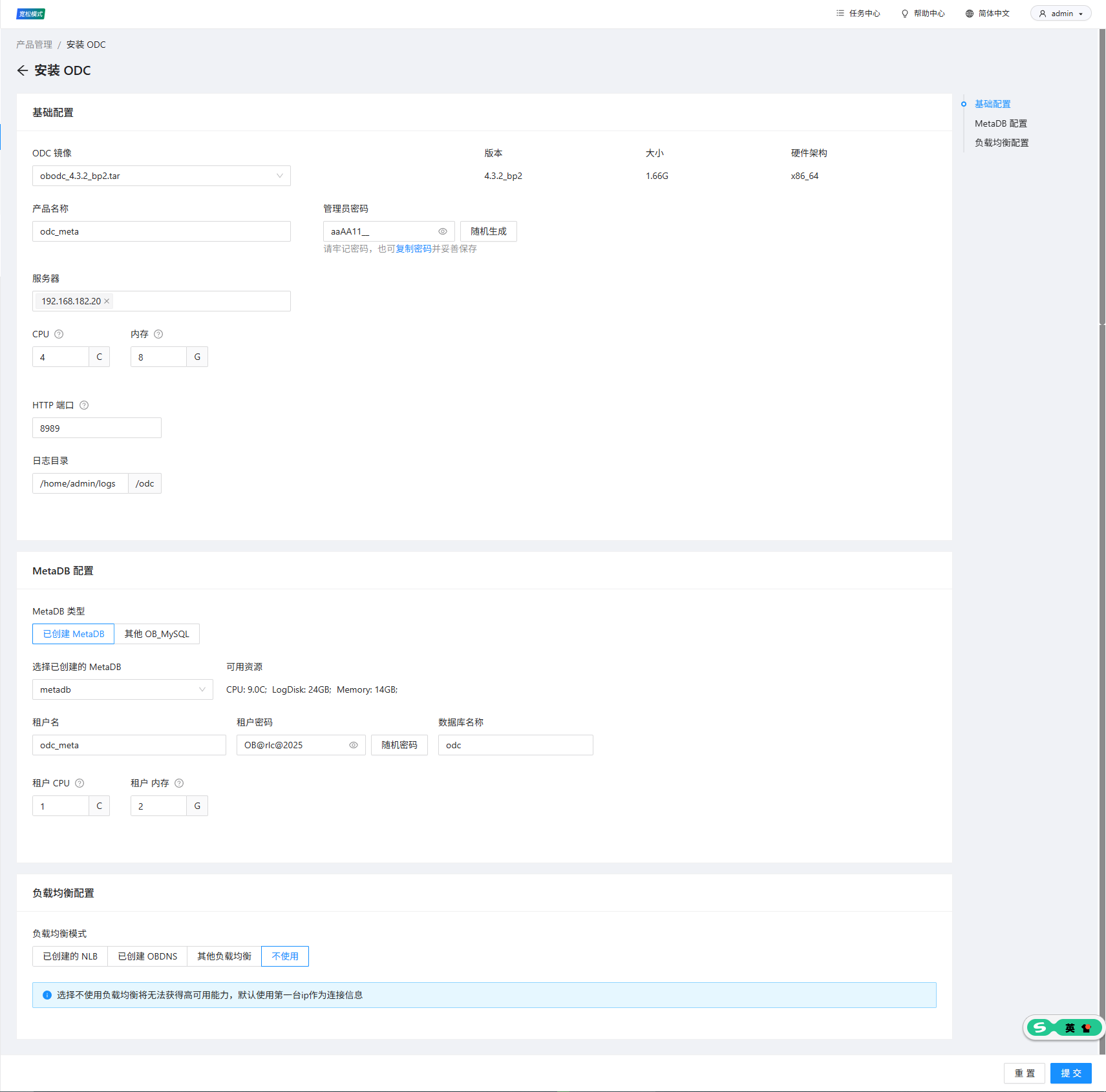
Task: Click the Sogou input method icon
Action: click(x=1039, y=1027)
